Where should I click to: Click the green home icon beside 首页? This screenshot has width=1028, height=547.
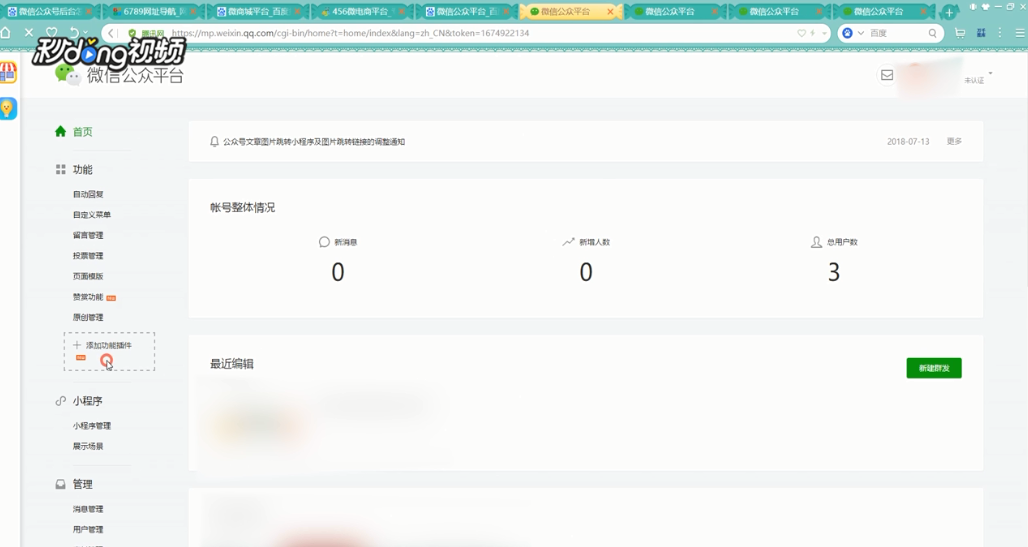coord(60,131)
